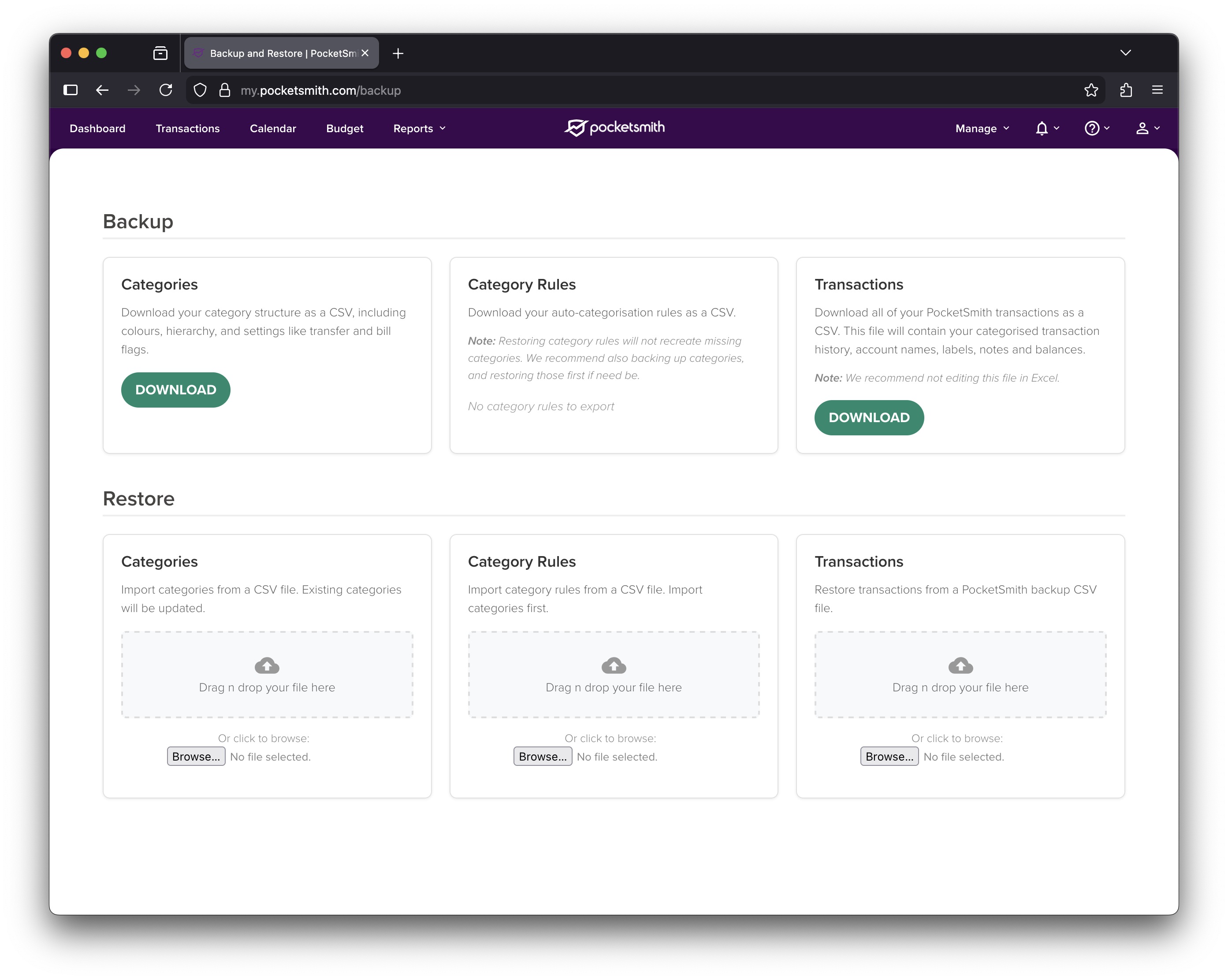1228x980 pixels.
Task: Go to the Transactions nav item
Action: pos(187,129)
